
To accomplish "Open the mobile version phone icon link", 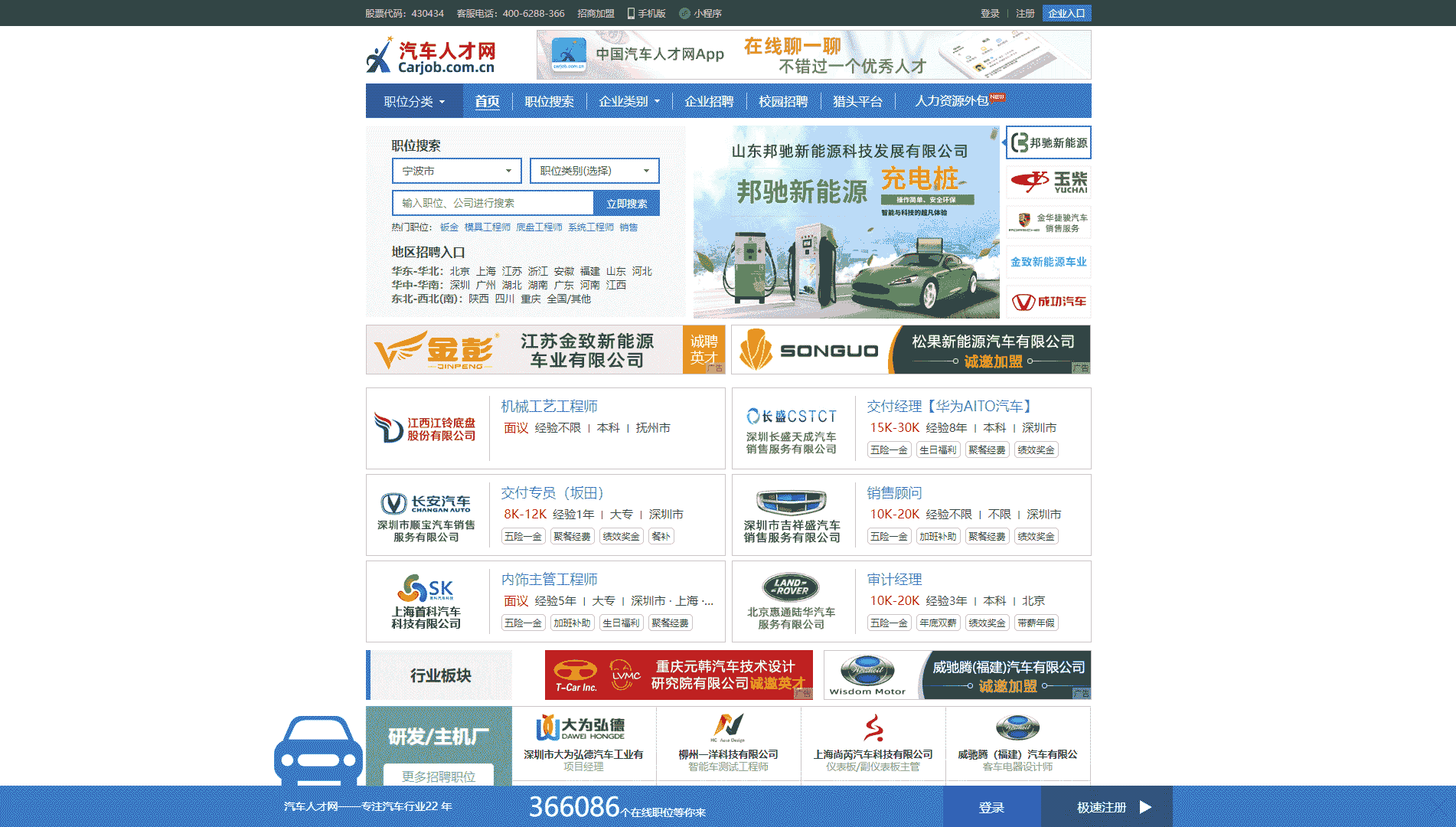I will pos(632,13).
